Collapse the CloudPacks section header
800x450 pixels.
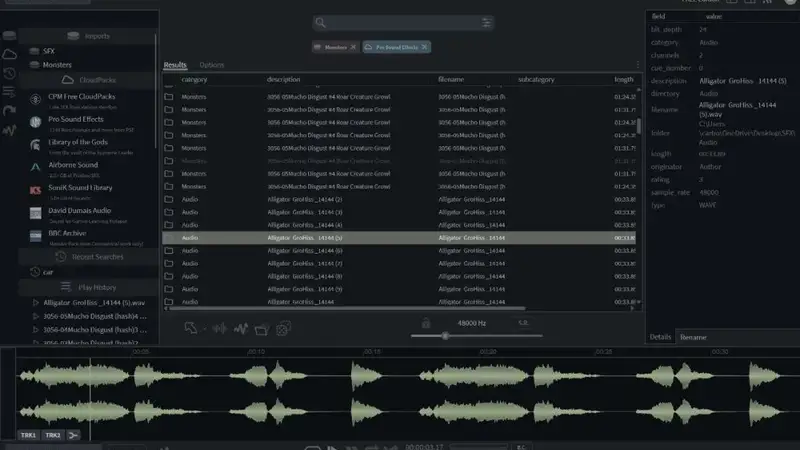(x=88, y=80)
